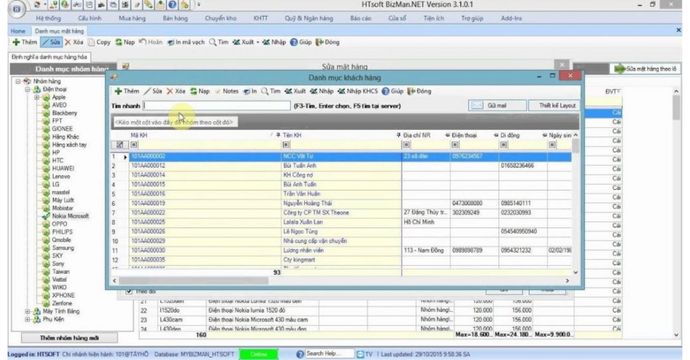This screenshot has height=360, width=690.
Task: Select Nokia Microsoft in the group tree
Action: coord(70,216)
